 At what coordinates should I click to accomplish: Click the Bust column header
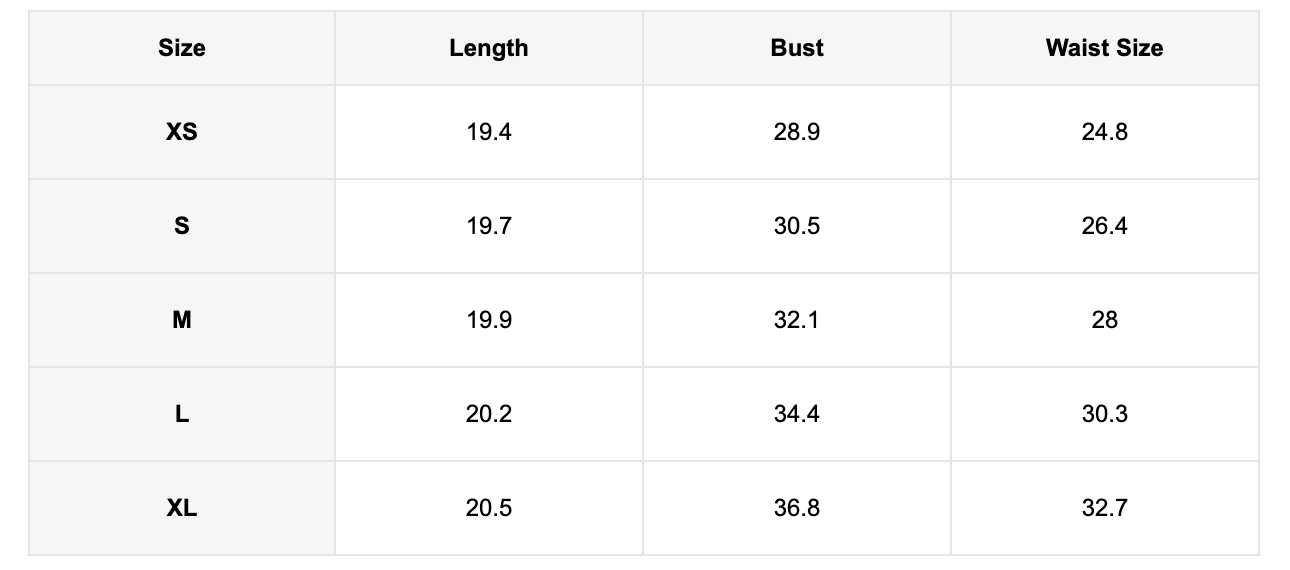(x=797, y=48)
